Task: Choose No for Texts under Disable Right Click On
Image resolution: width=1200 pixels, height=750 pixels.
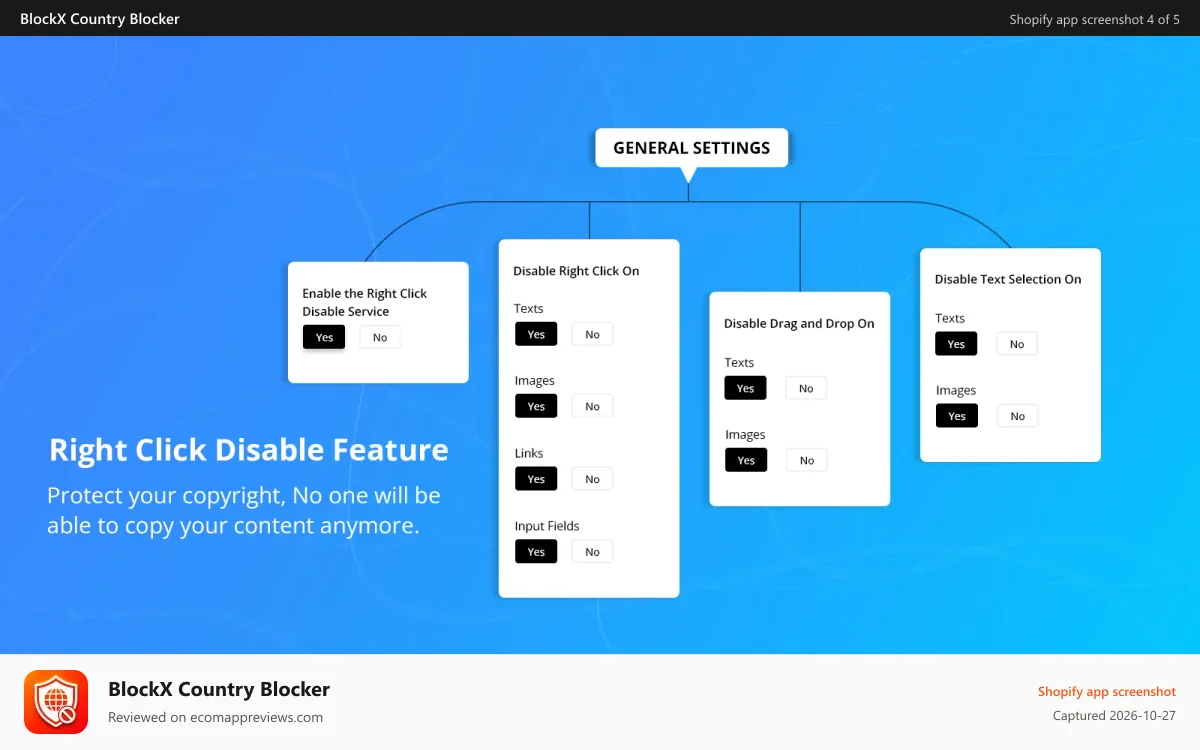Action: (592, 334)
